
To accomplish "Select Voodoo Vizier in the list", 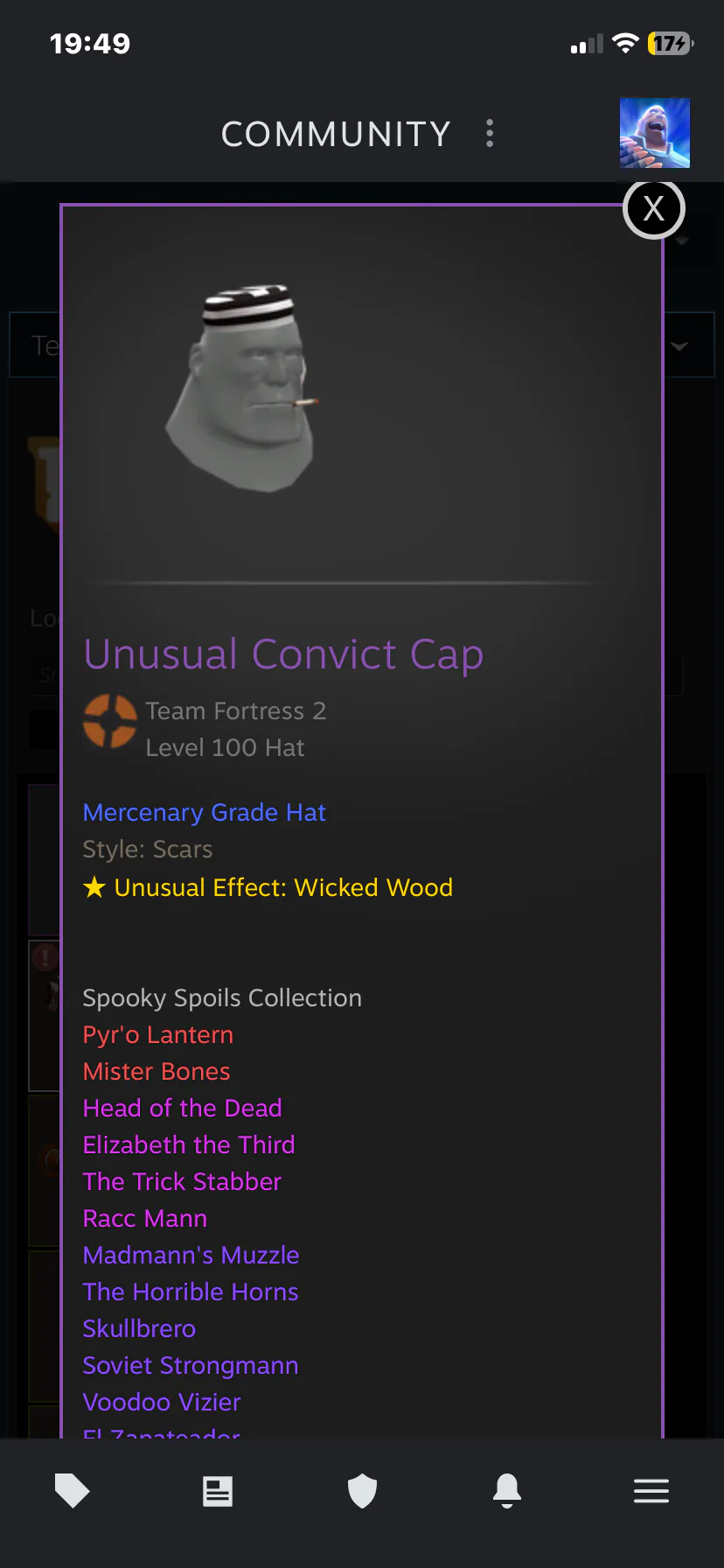I will coord(162,1403).
